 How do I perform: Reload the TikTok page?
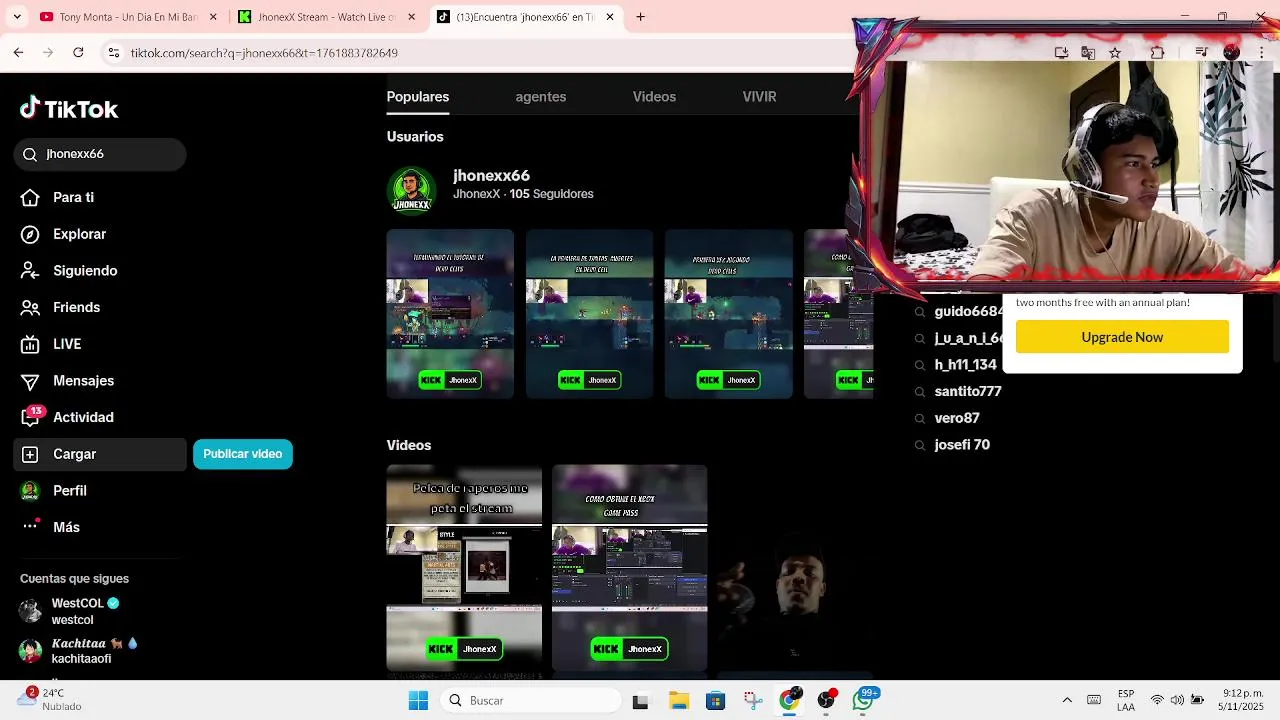click(x=78, y=53)
